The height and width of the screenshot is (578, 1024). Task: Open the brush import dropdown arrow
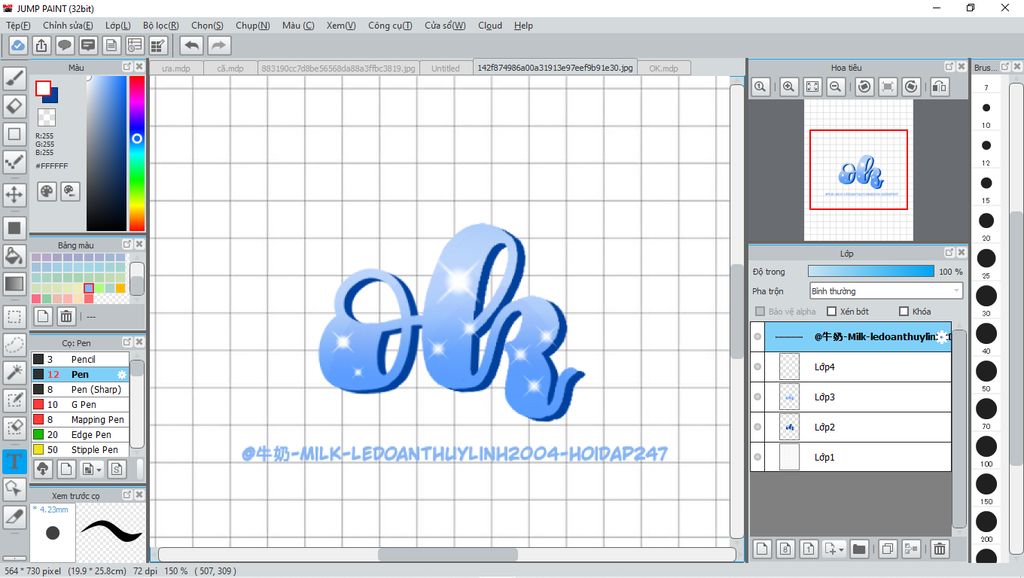tap(99, 470)
